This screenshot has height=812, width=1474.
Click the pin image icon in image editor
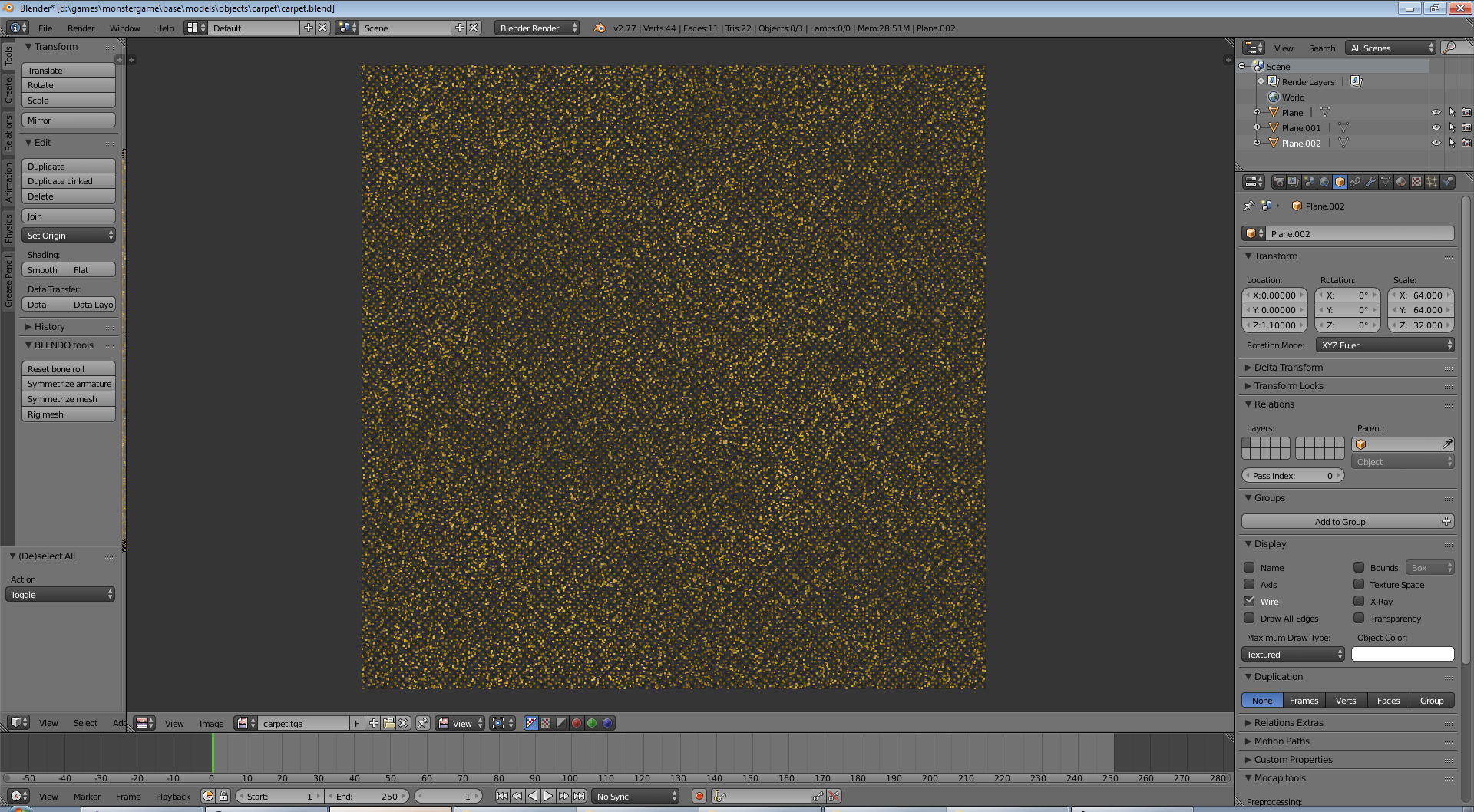pyautogui.click(x=422, y=723)
